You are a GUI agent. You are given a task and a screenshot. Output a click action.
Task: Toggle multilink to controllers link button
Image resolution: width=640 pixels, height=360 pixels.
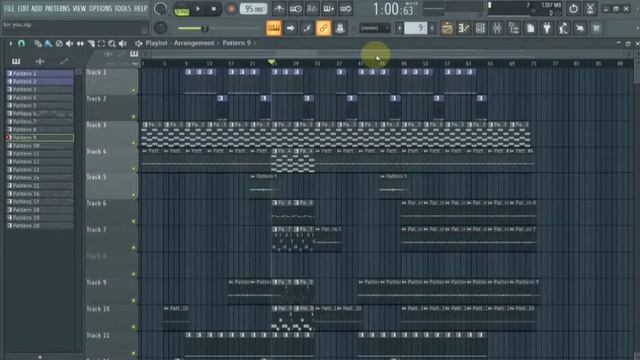click(323, 28)
